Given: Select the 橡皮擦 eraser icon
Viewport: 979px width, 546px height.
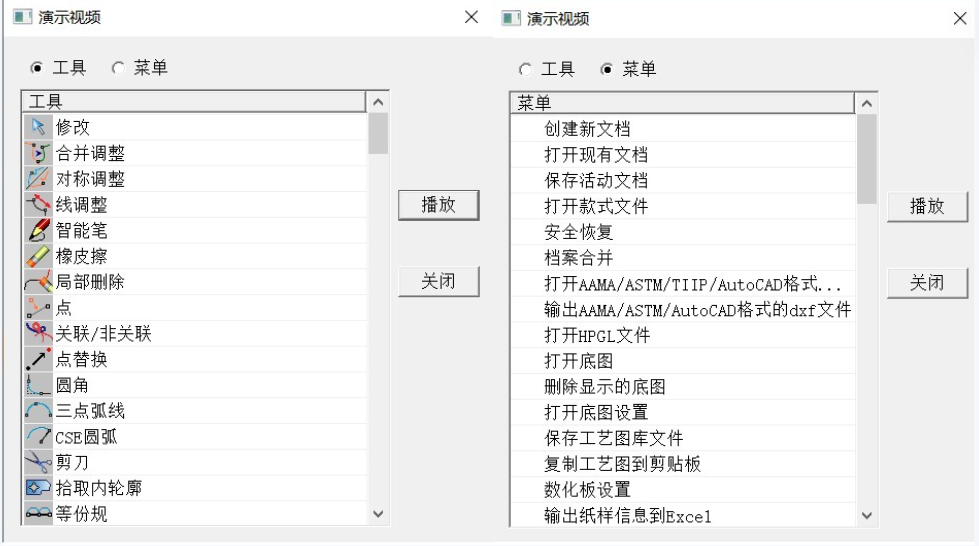Looking at the screenshot, I should pos(38,256).
